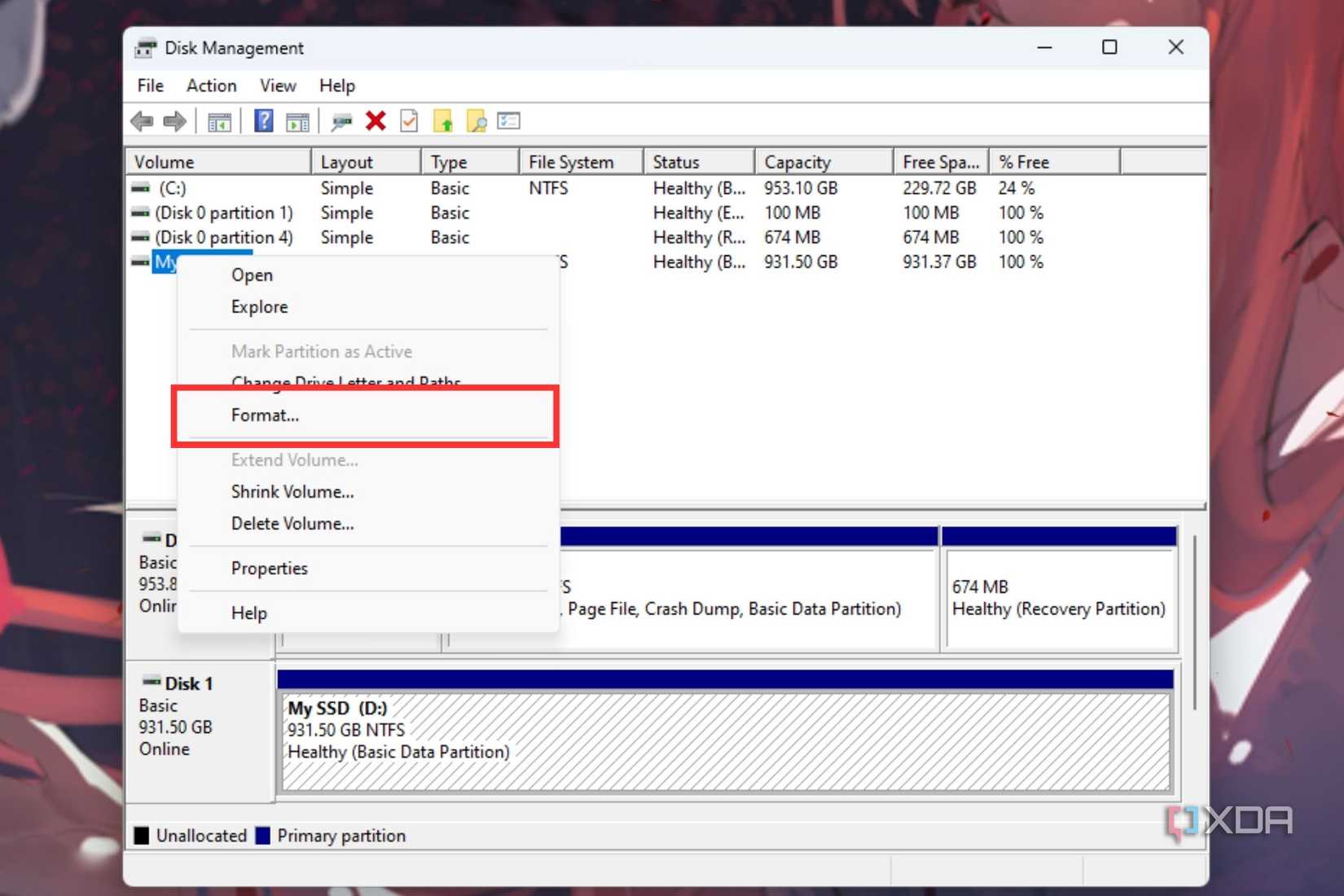Viewport: 1344px width, 896px height.
Task: Click the Show/Hide Action Pane icon
Action: (297, 122)
